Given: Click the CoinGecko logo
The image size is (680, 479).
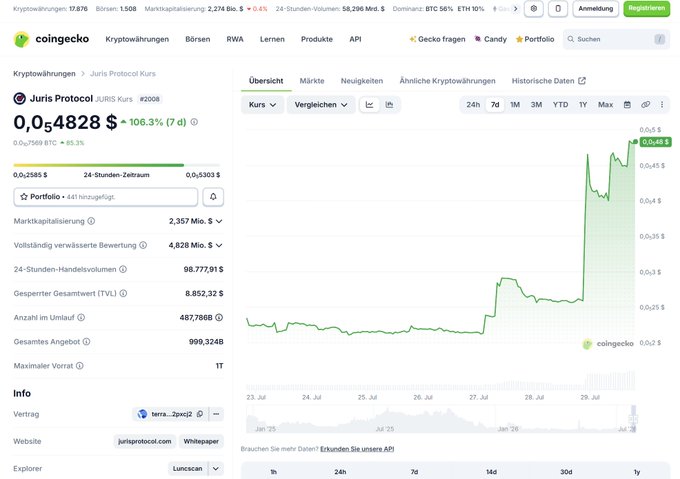Looking at the screenshot, I should click(x=51, y=39).
